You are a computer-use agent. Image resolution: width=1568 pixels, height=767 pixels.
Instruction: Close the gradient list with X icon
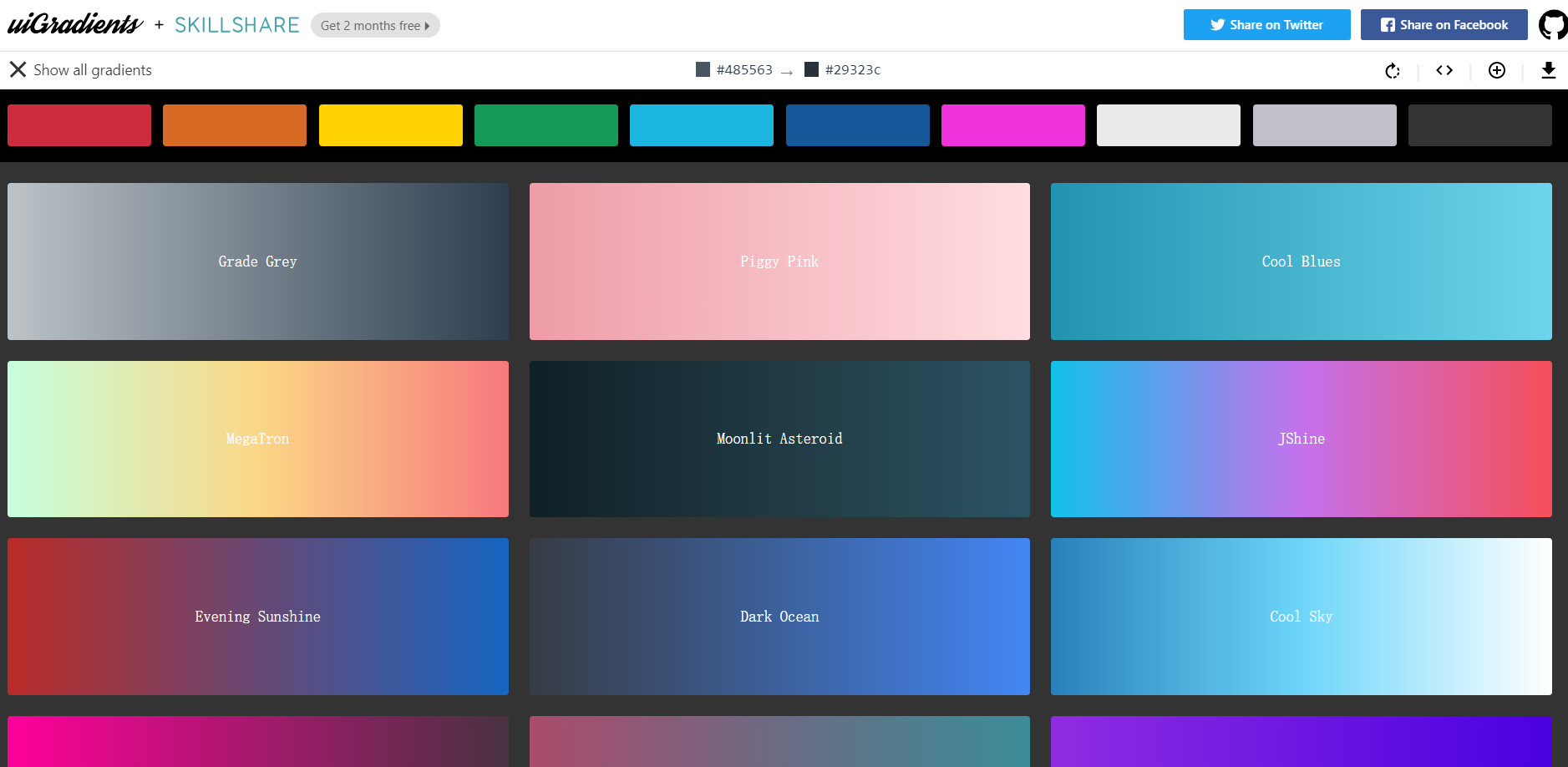[18, 69]
